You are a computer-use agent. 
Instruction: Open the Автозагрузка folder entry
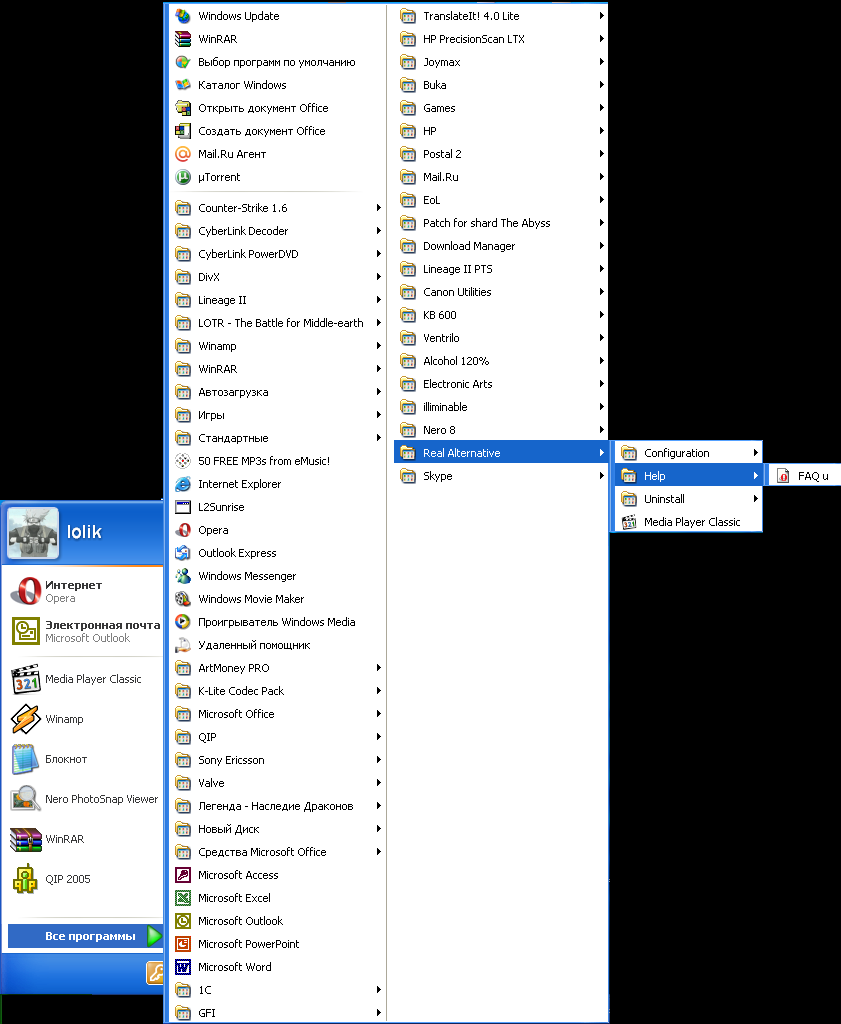(x=278, y=392)
